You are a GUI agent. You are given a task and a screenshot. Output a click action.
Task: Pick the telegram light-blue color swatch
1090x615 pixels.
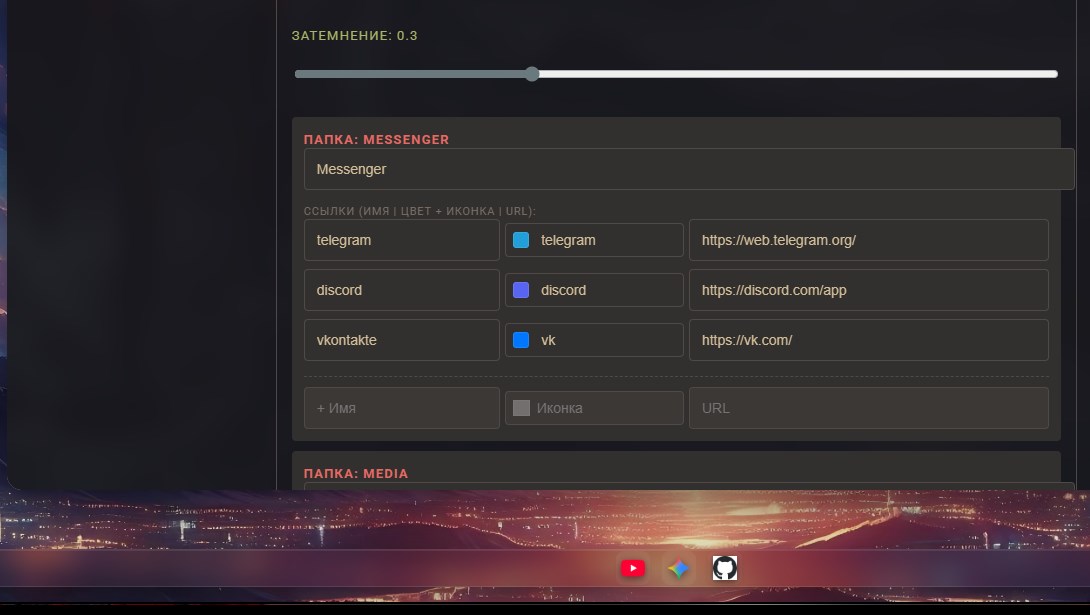point(521,240)
